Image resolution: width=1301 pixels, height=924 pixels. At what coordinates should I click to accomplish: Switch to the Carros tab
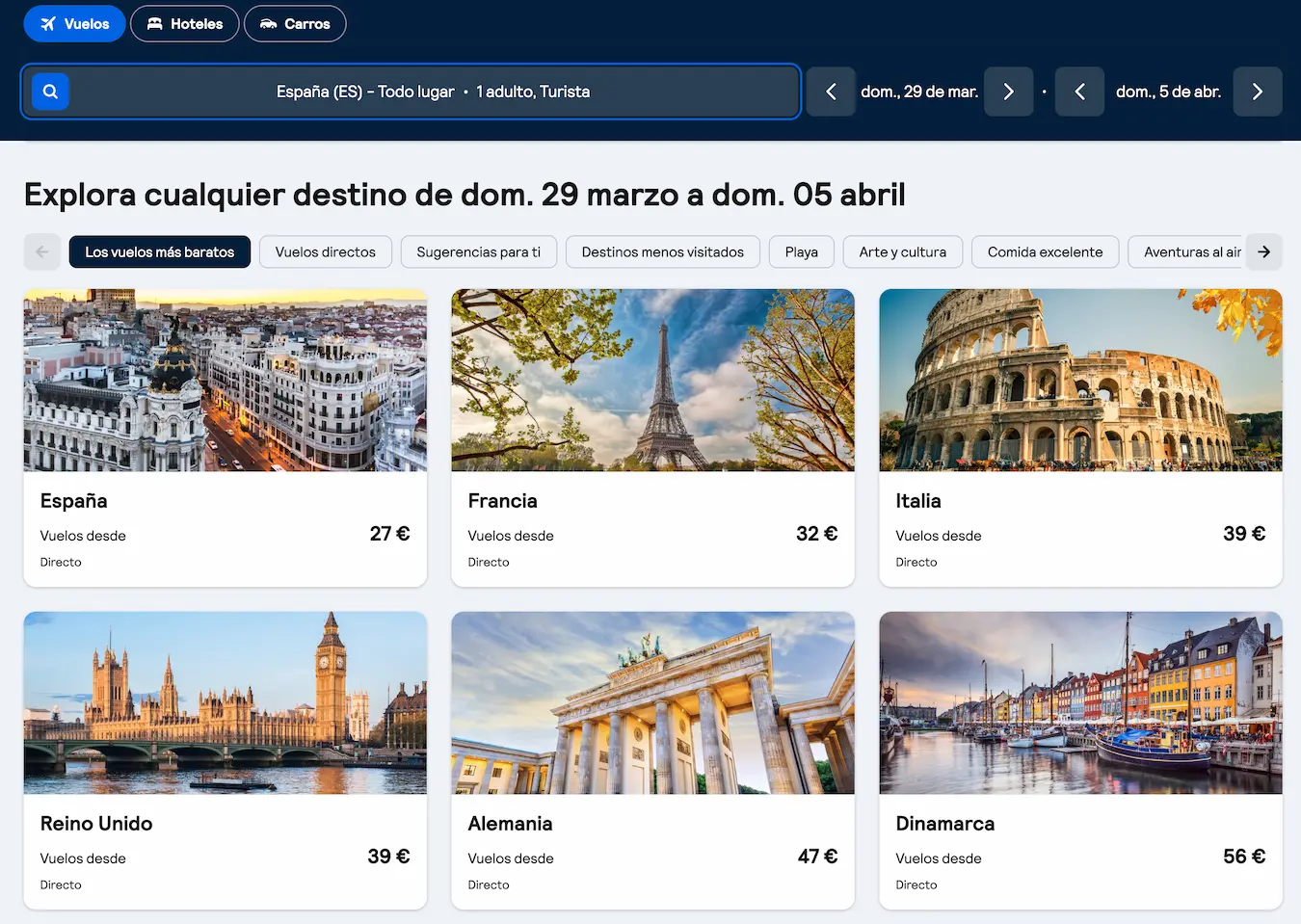295,23
